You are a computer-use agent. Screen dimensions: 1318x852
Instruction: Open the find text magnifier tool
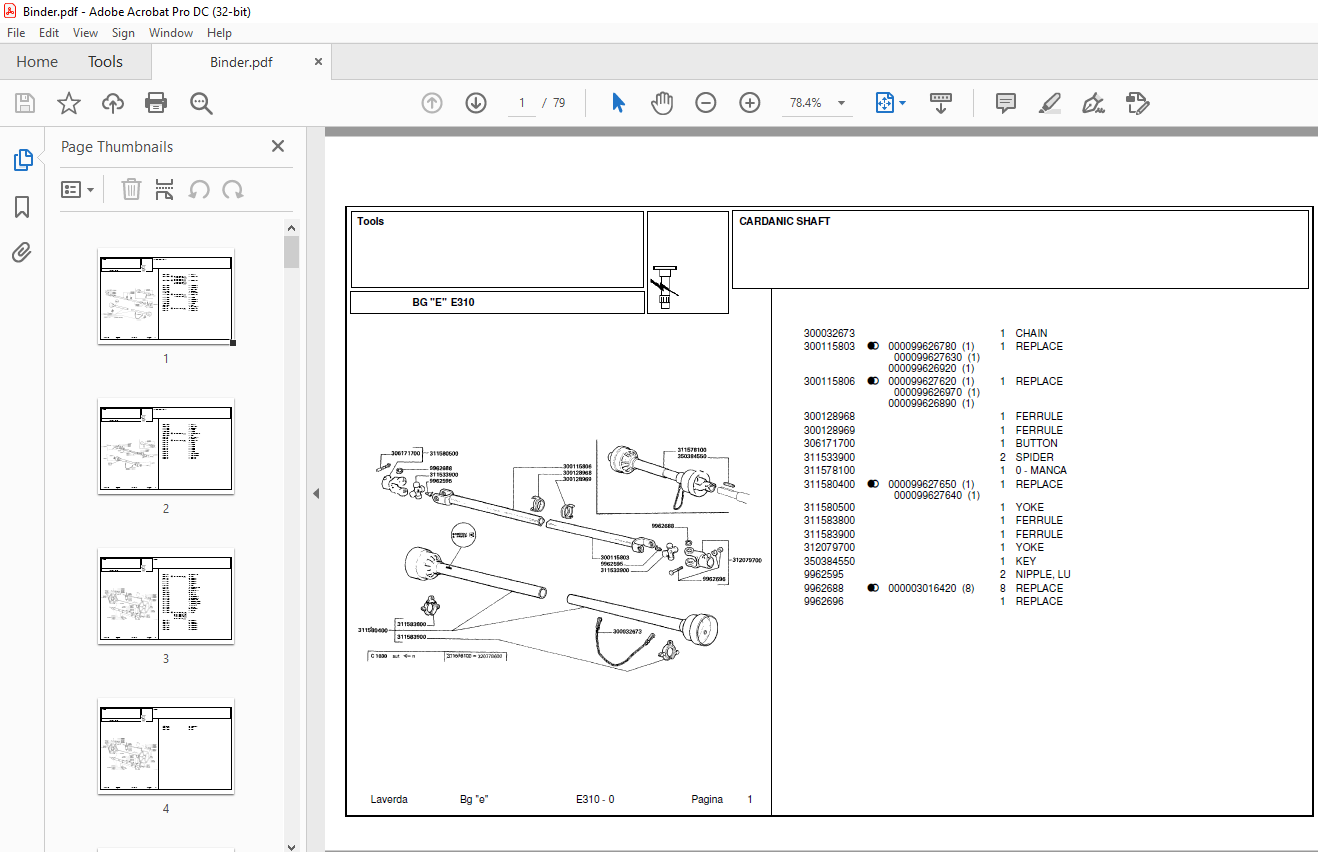pyautogui.click(x=201, y=103)
